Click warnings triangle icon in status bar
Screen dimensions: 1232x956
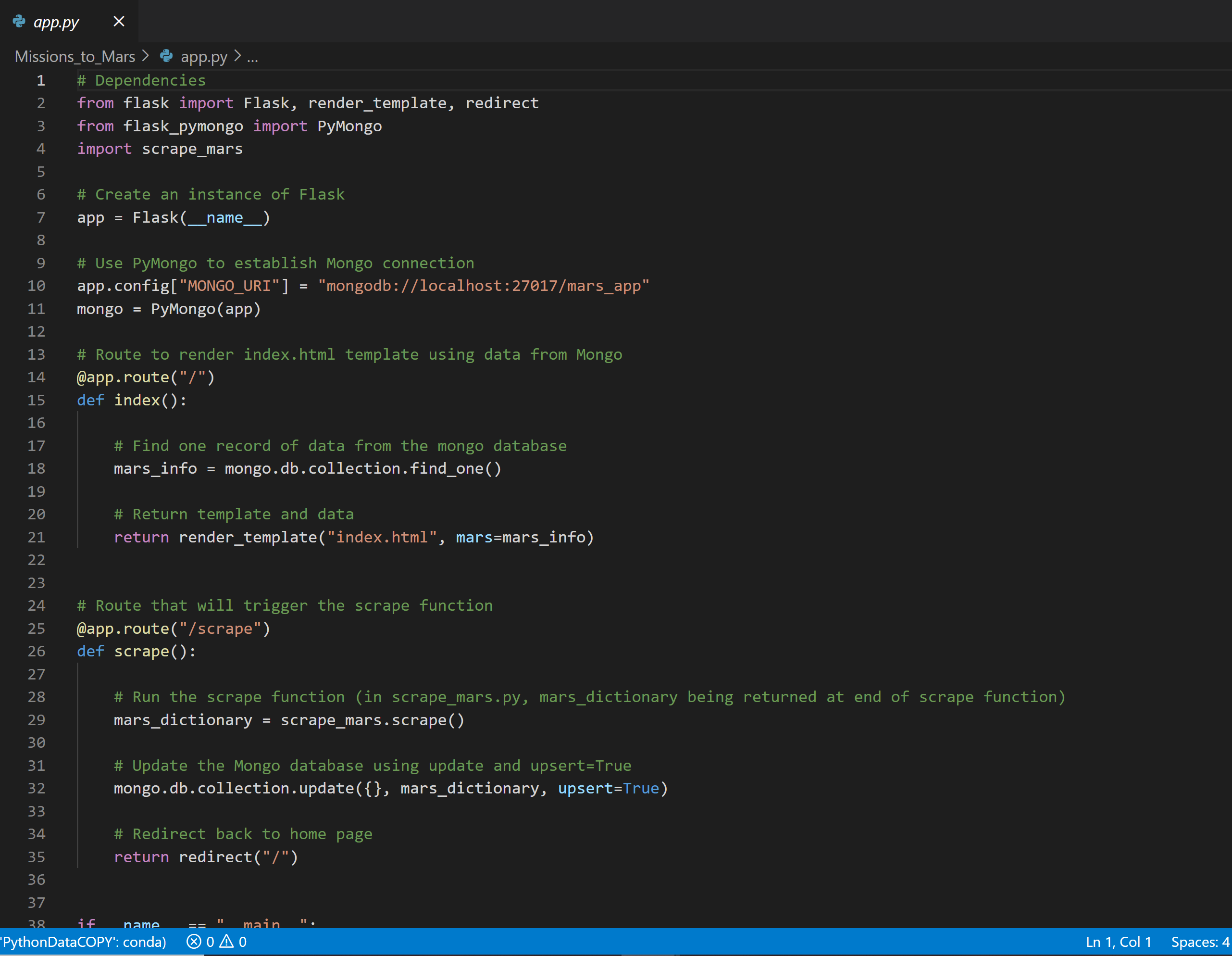click(226, 941)
